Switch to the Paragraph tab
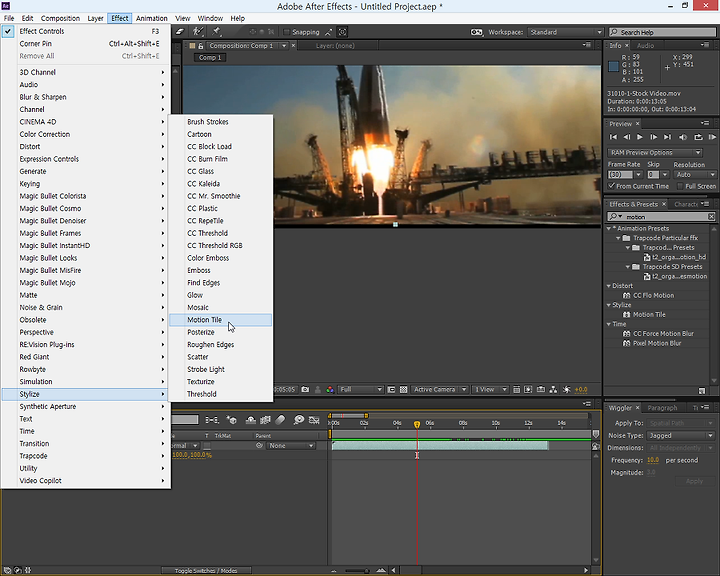Image resolution: width=720 pixels, height=576 pixels. point(662,408)
